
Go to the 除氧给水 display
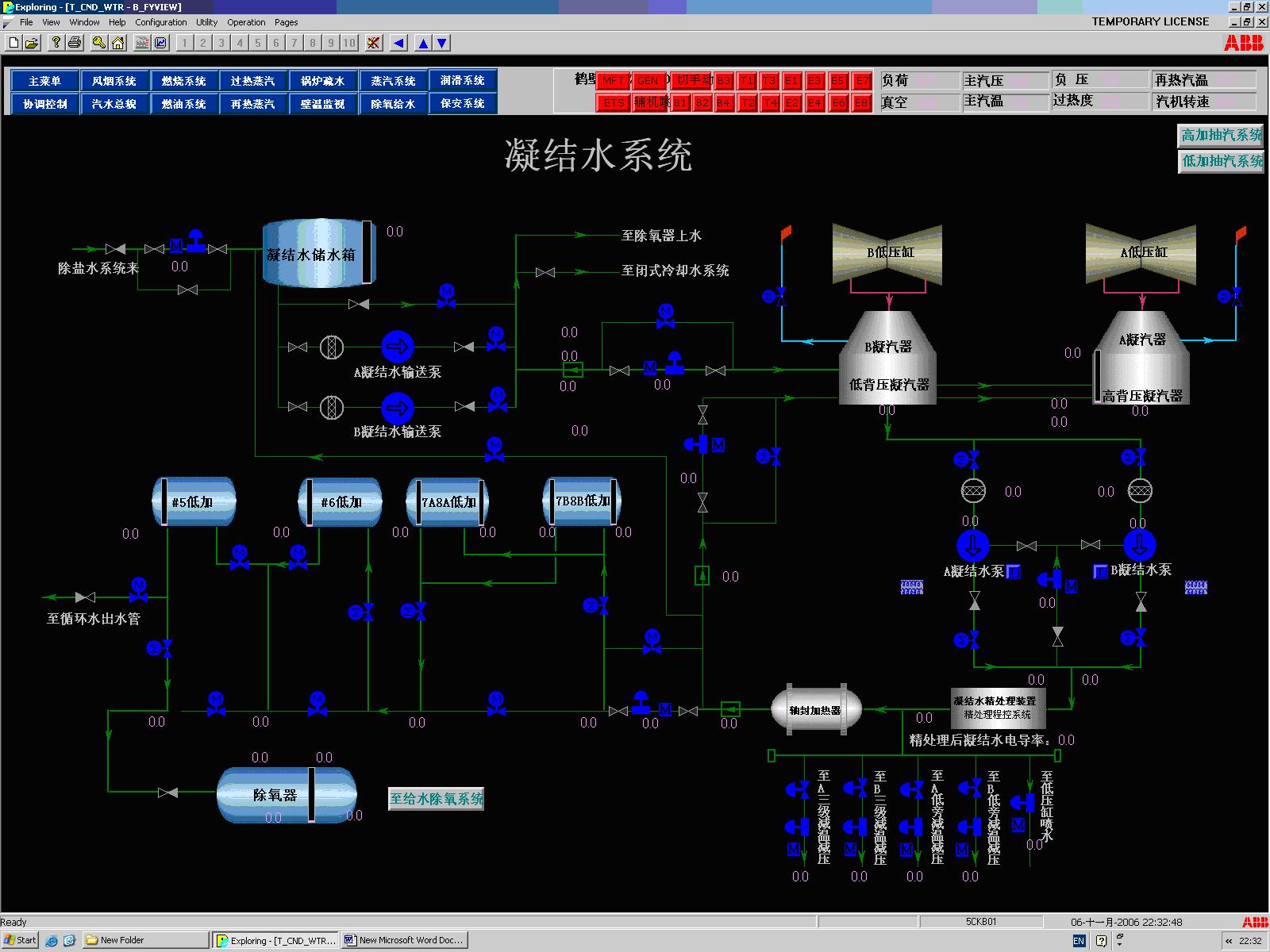[x=393, y=103]
